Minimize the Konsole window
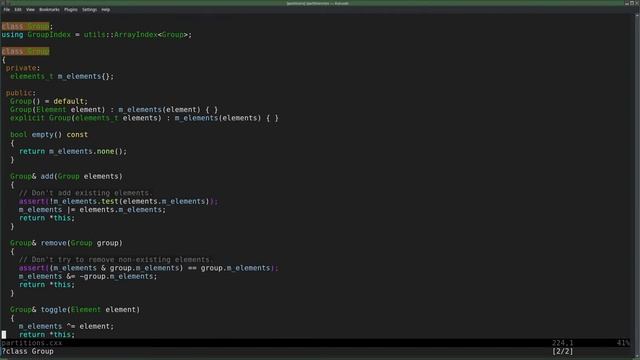 [627, 3]
